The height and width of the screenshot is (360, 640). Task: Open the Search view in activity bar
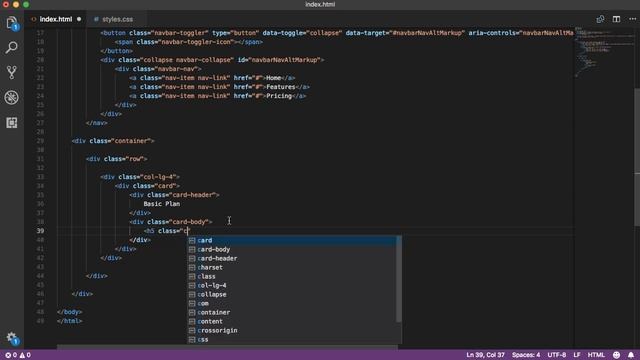(12, 48)
